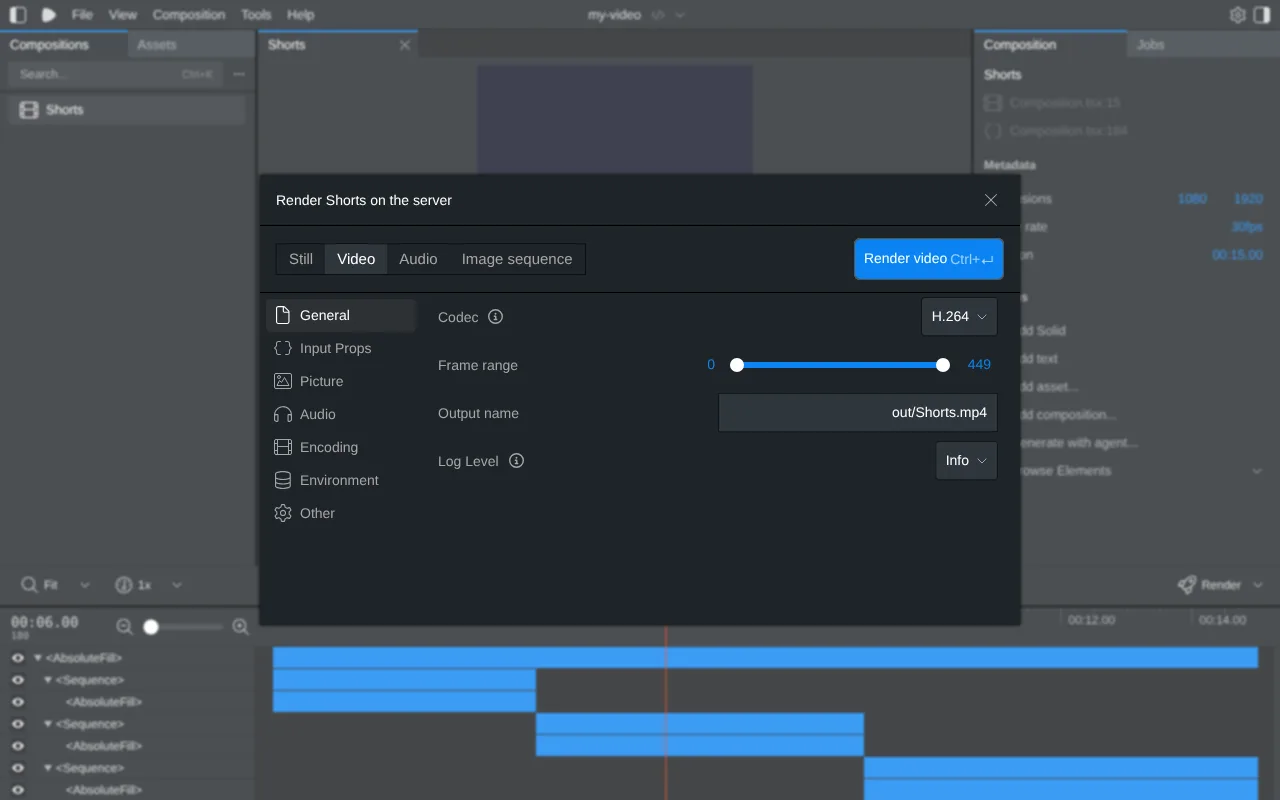This screenshot has height=800, width=1280.
Task: Switch to the Image sequence tab
Action: coord(517,259)
